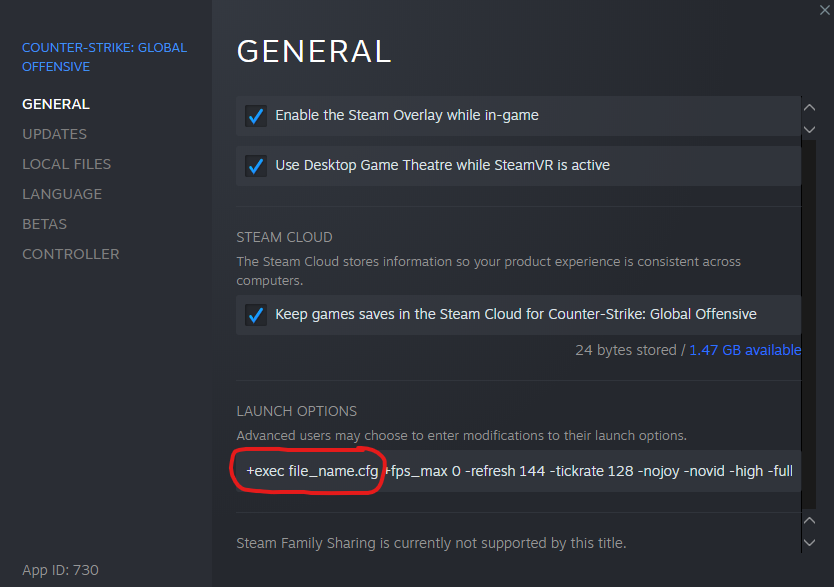Click the top down-chevron scroll arrow
The image size is (834, 587).
tap(810, 129)
